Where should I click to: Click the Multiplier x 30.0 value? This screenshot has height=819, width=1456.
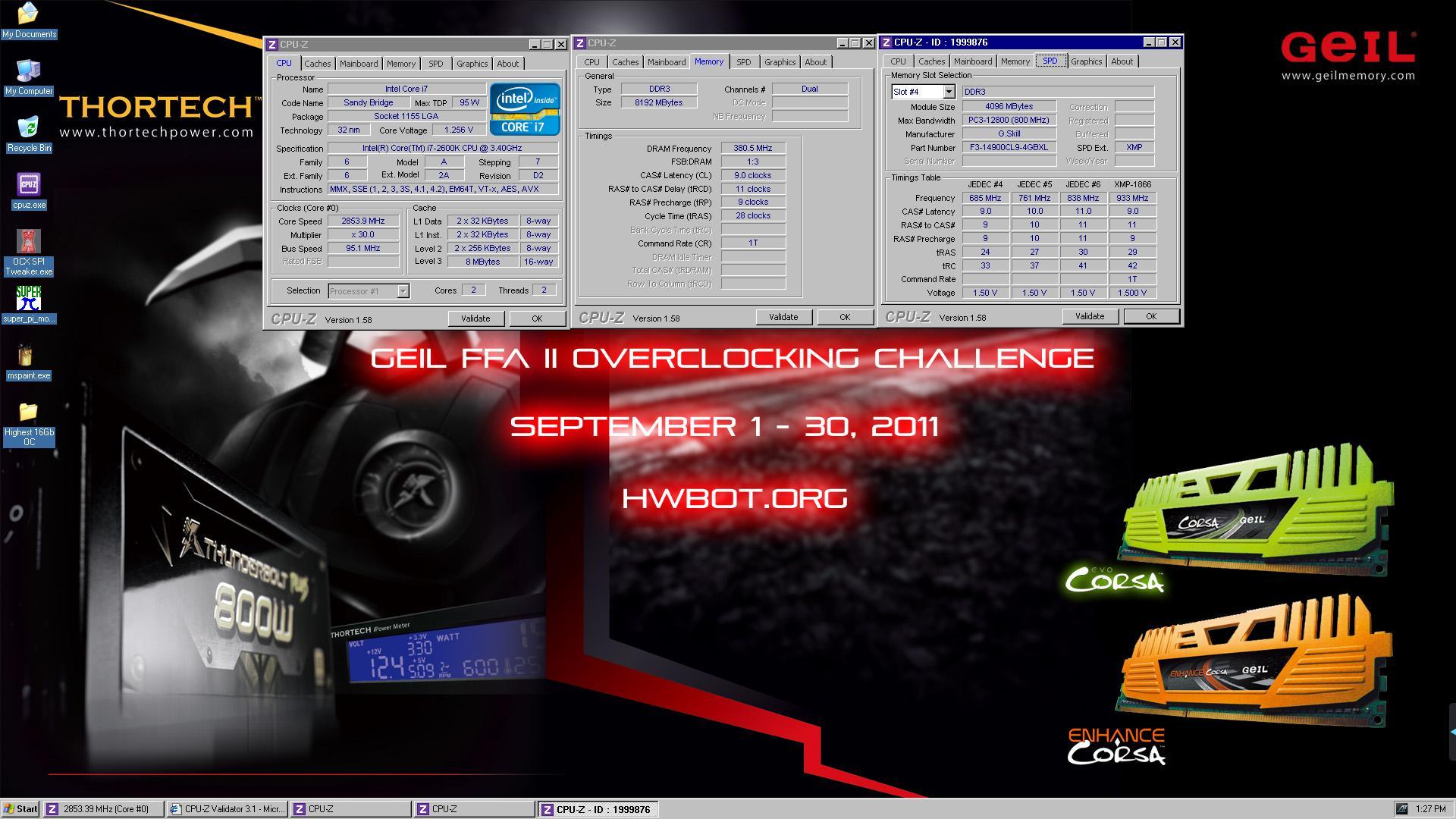[363, 234]
